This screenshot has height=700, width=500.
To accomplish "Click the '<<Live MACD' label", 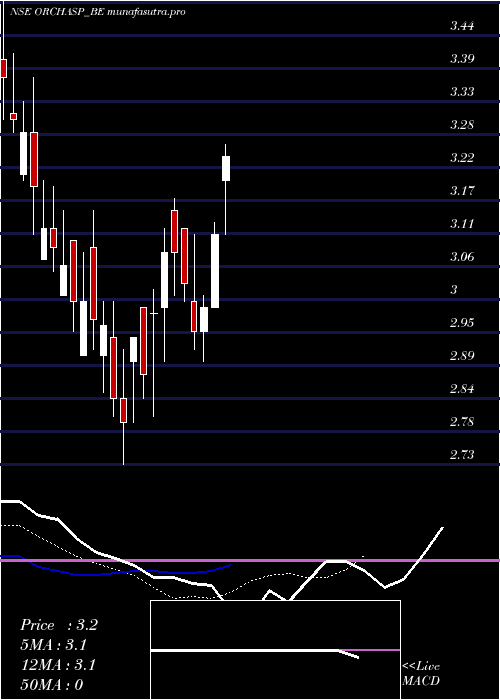I will click(x=421, y=674).
